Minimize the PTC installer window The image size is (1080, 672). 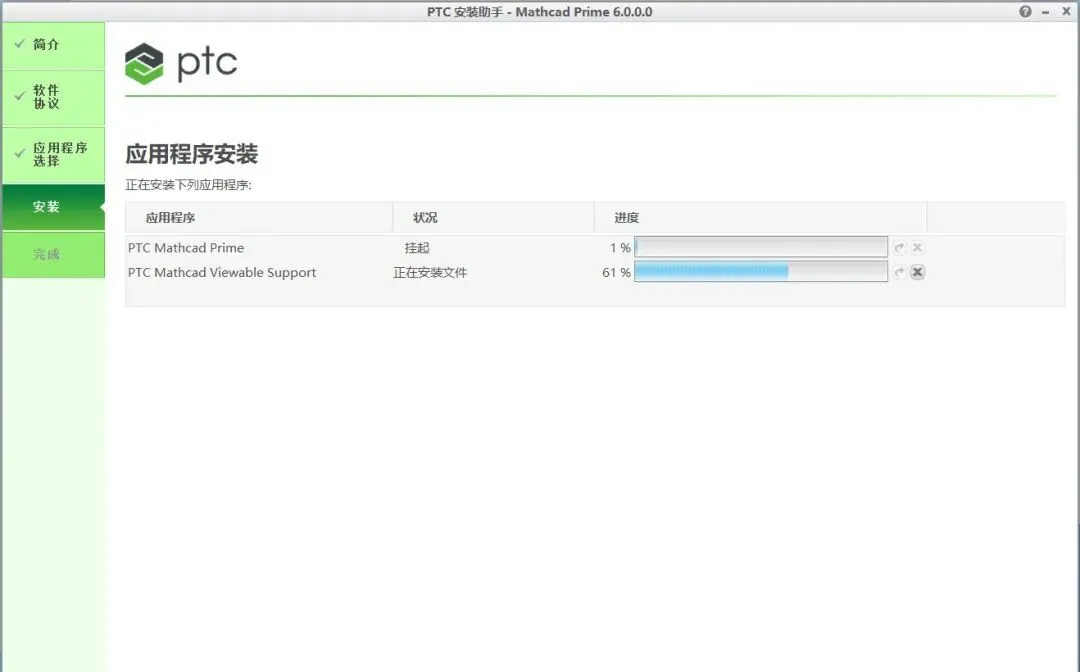1046,12
